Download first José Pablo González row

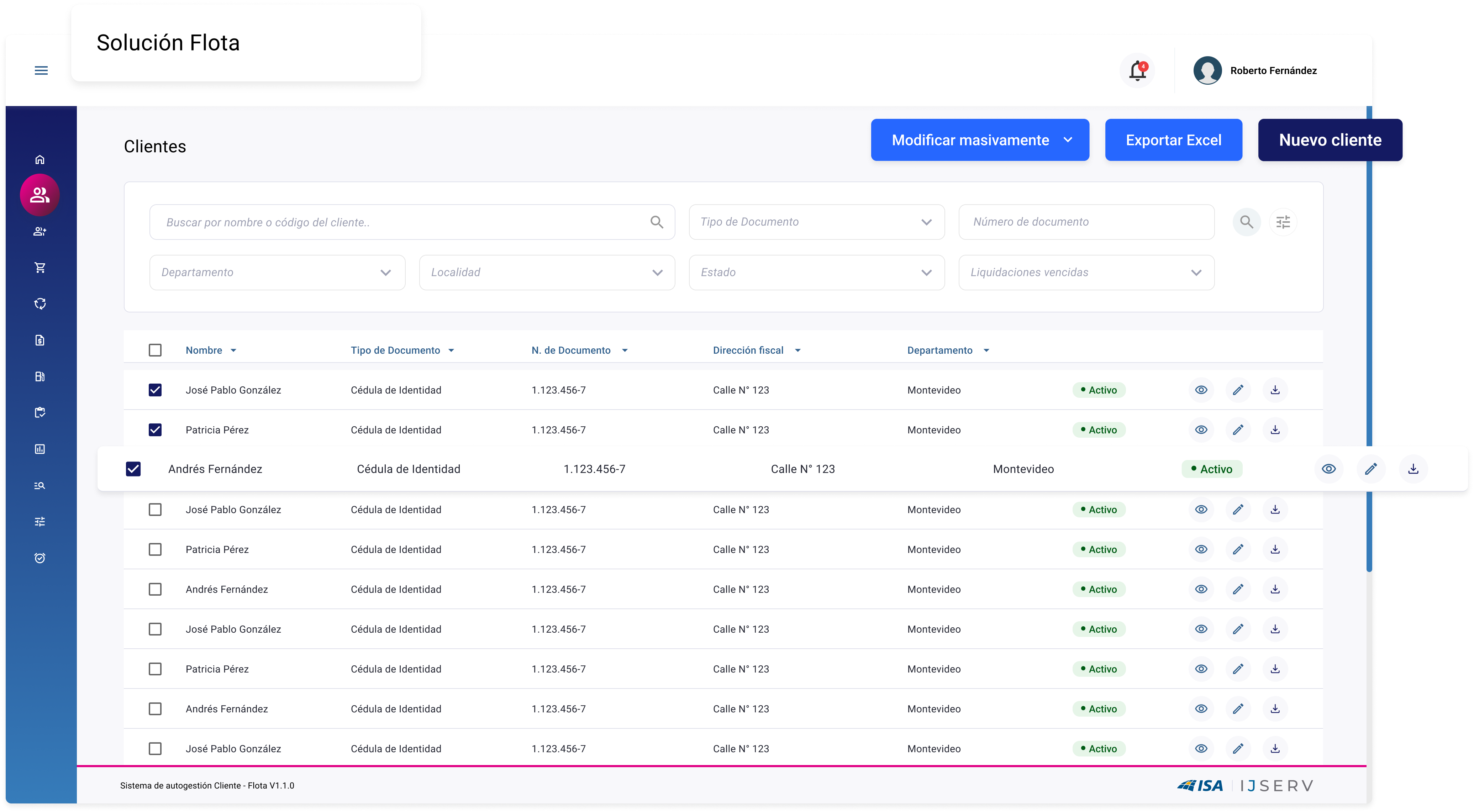click(1275, 390)
